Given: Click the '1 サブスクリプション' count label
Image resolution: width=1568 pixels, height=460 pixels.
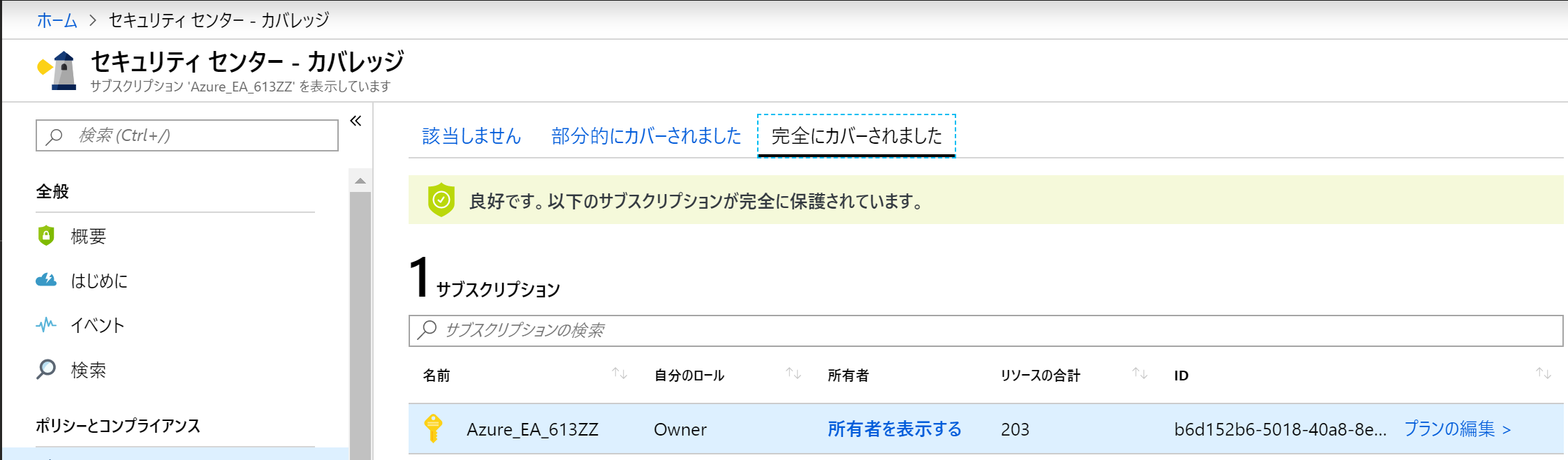Looking at the screenshot, I should point(485,278).
